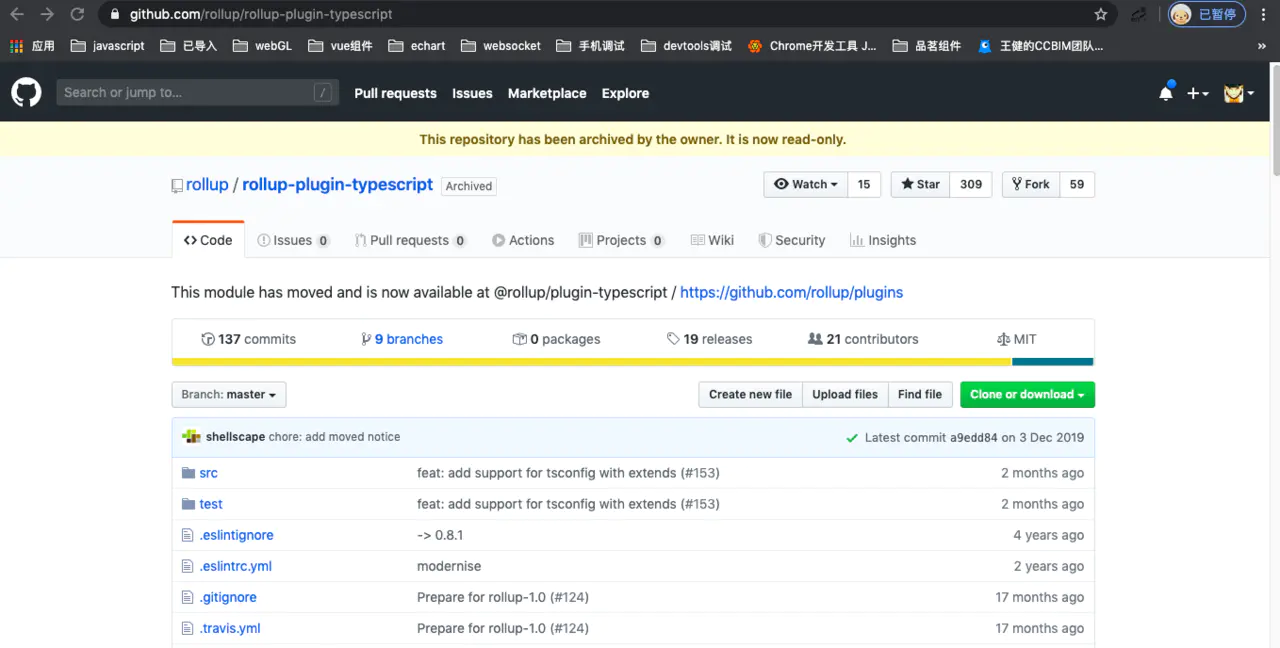The width and height of the screenshot is (1280, 648).
Task: Reload the page with the refresh icon
Action: 77,14
